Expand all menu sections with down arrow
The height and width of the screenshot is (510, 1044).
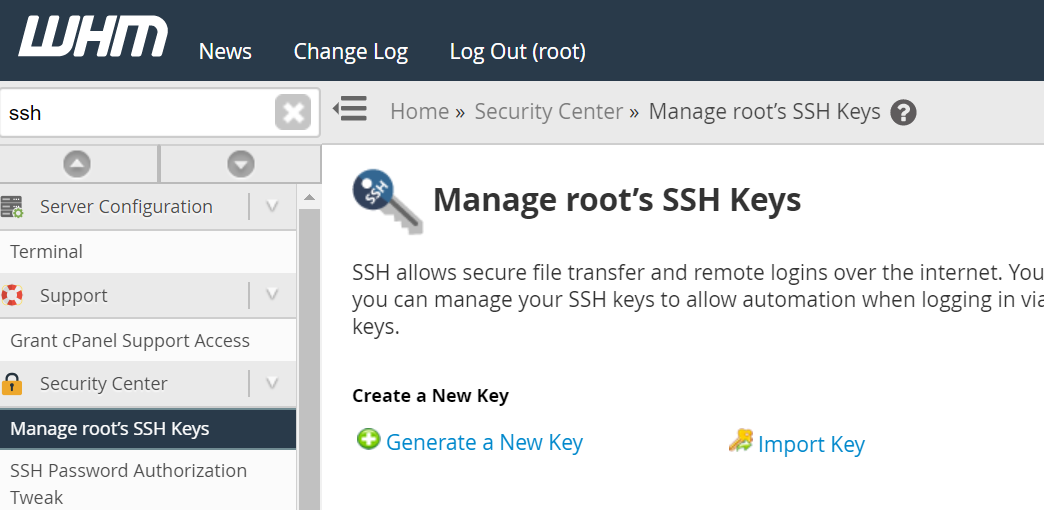(241, 164)
